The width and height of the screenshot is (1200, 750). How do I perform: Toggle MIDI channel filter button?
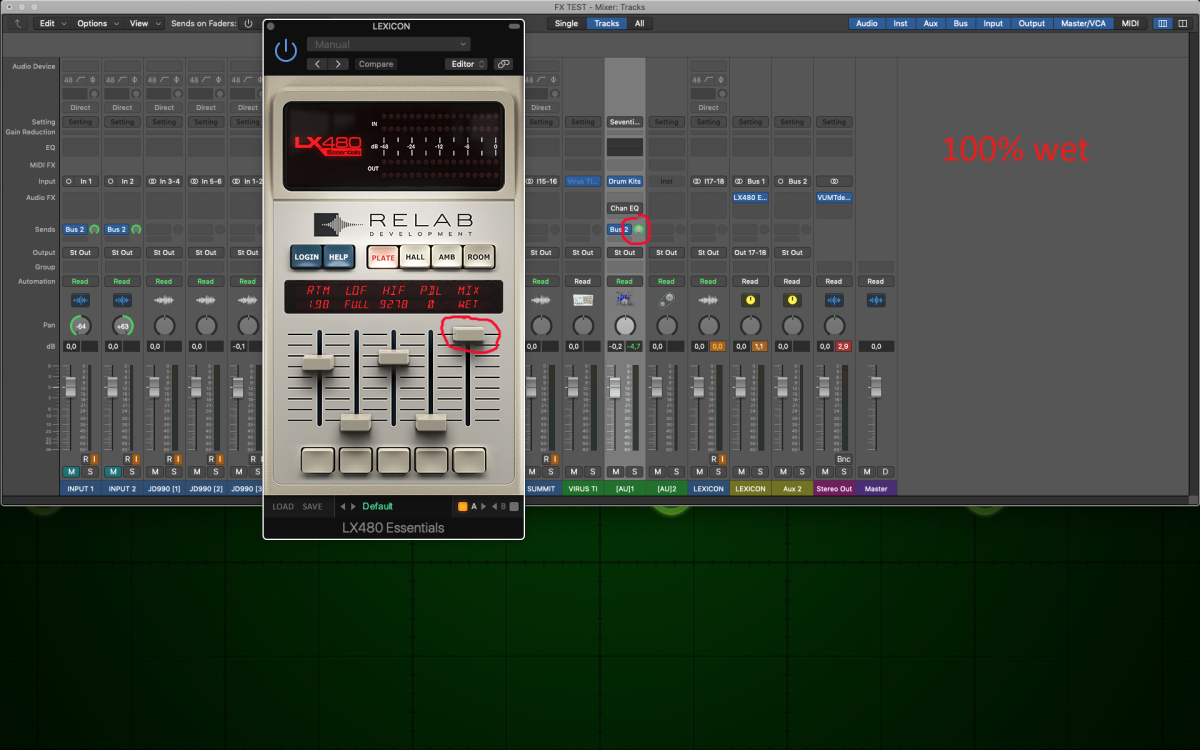coord(1130,23)
